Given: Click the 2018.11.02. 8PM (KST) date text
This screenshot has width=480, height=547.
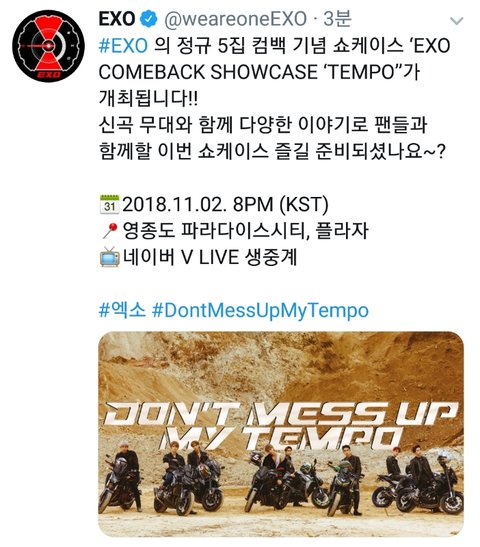Looking at the screenshot, I should pyautogui.click(x=225, y=204).
